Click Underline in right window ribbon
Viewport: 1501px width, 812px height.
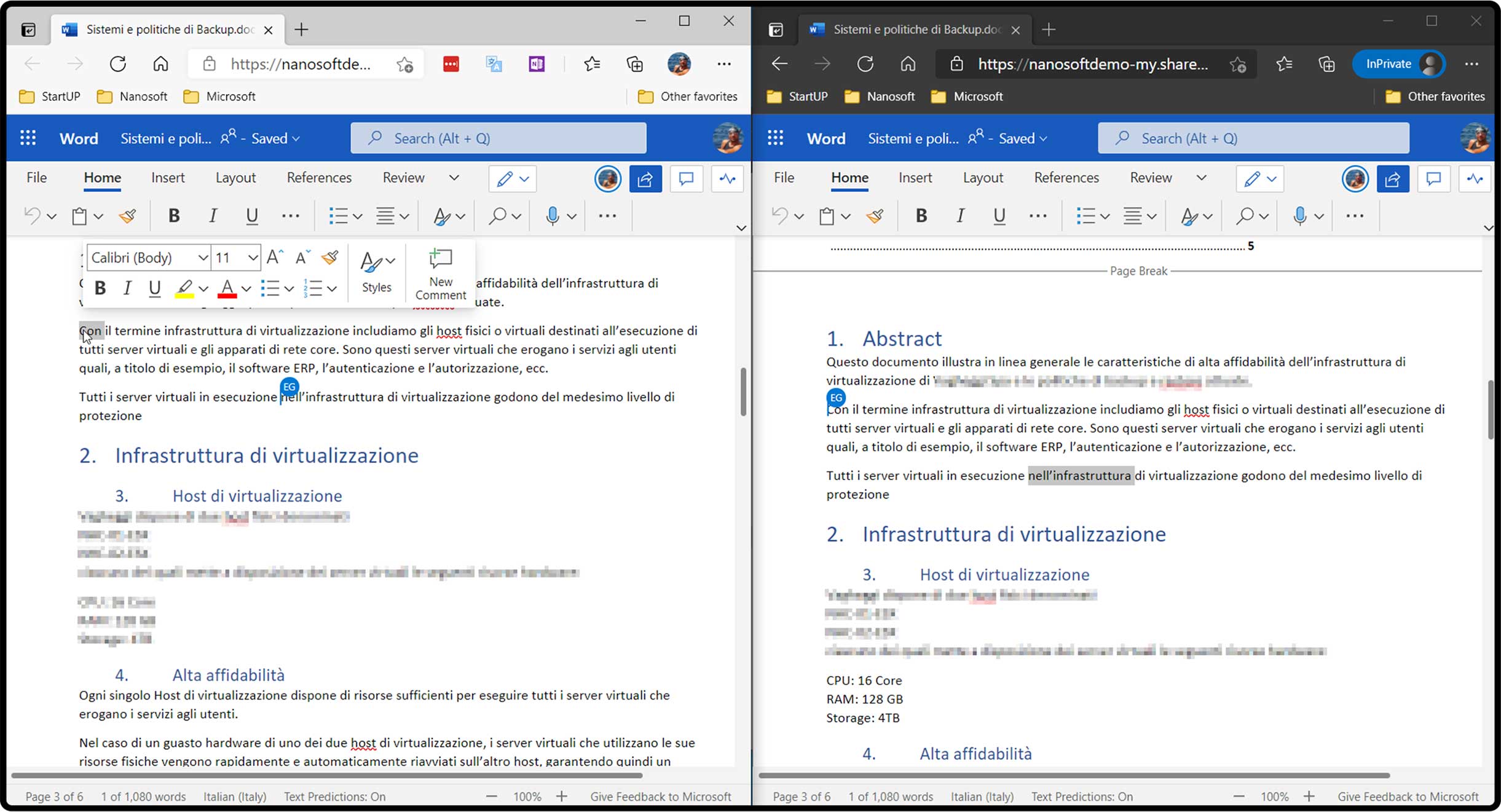pos(999,216)
